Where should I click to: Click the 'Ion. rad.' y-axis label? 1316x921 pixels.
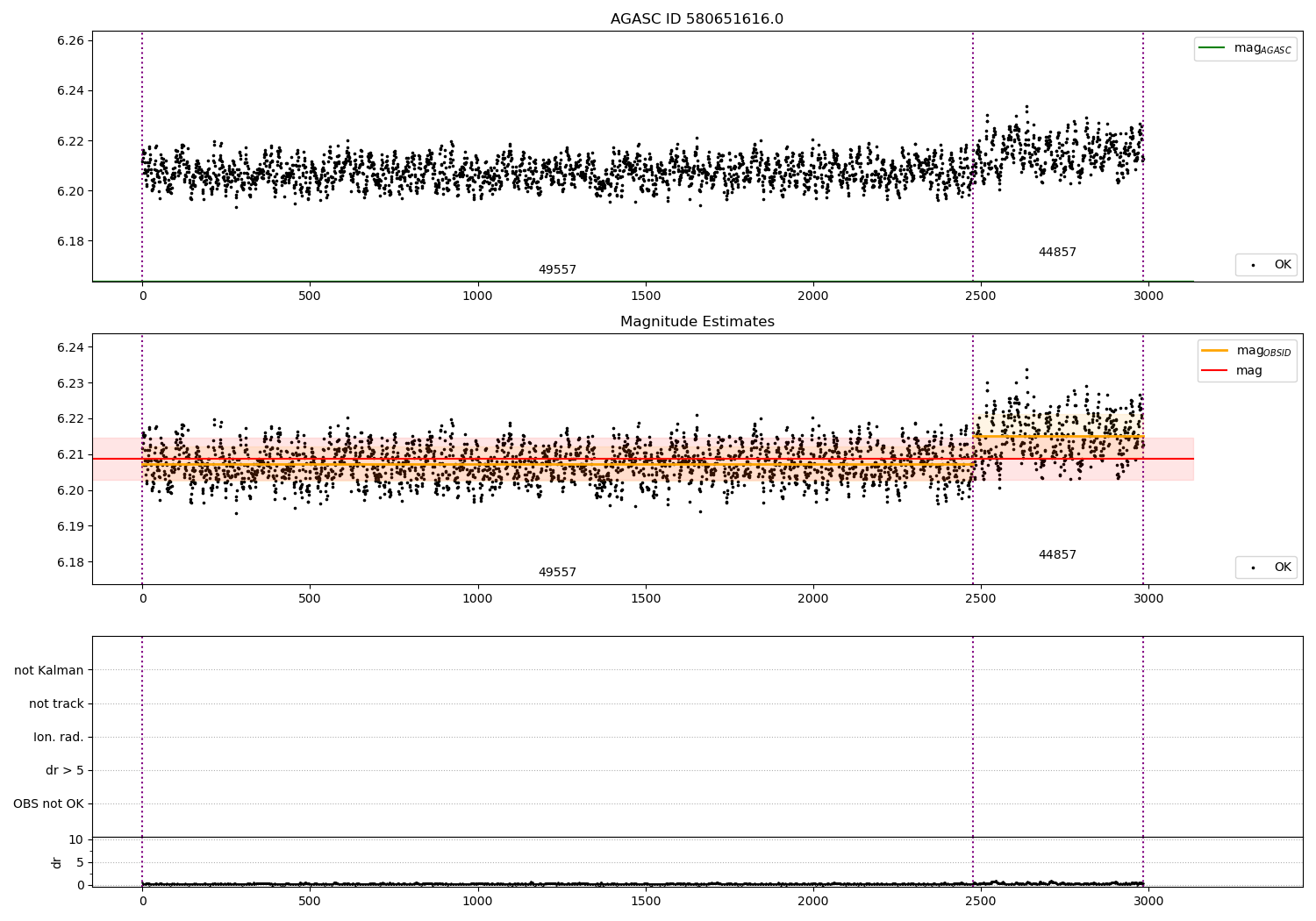point(59,737)
